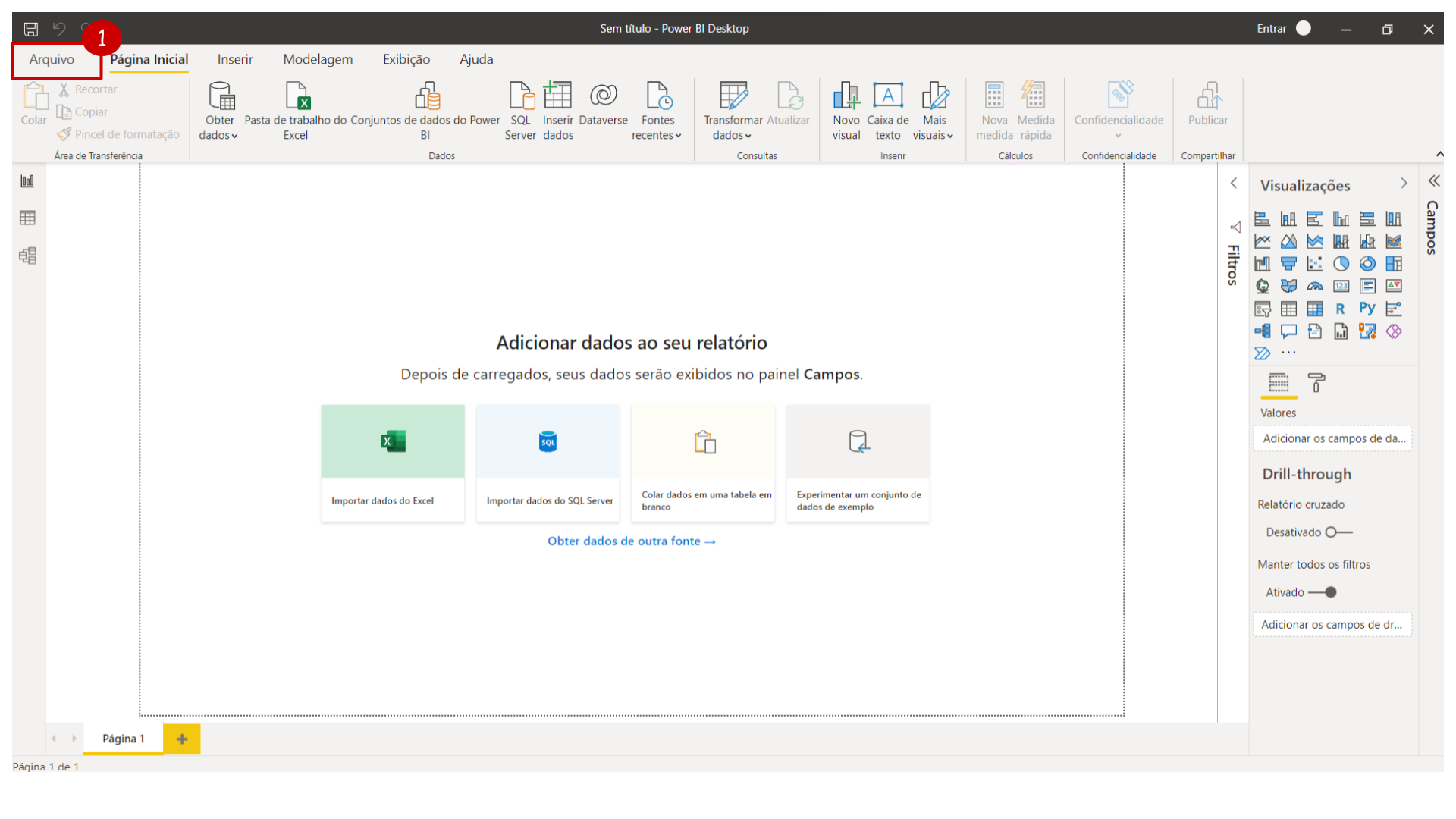
Task: Open the Format paint roller tab
Action: tap(1316, 383)
